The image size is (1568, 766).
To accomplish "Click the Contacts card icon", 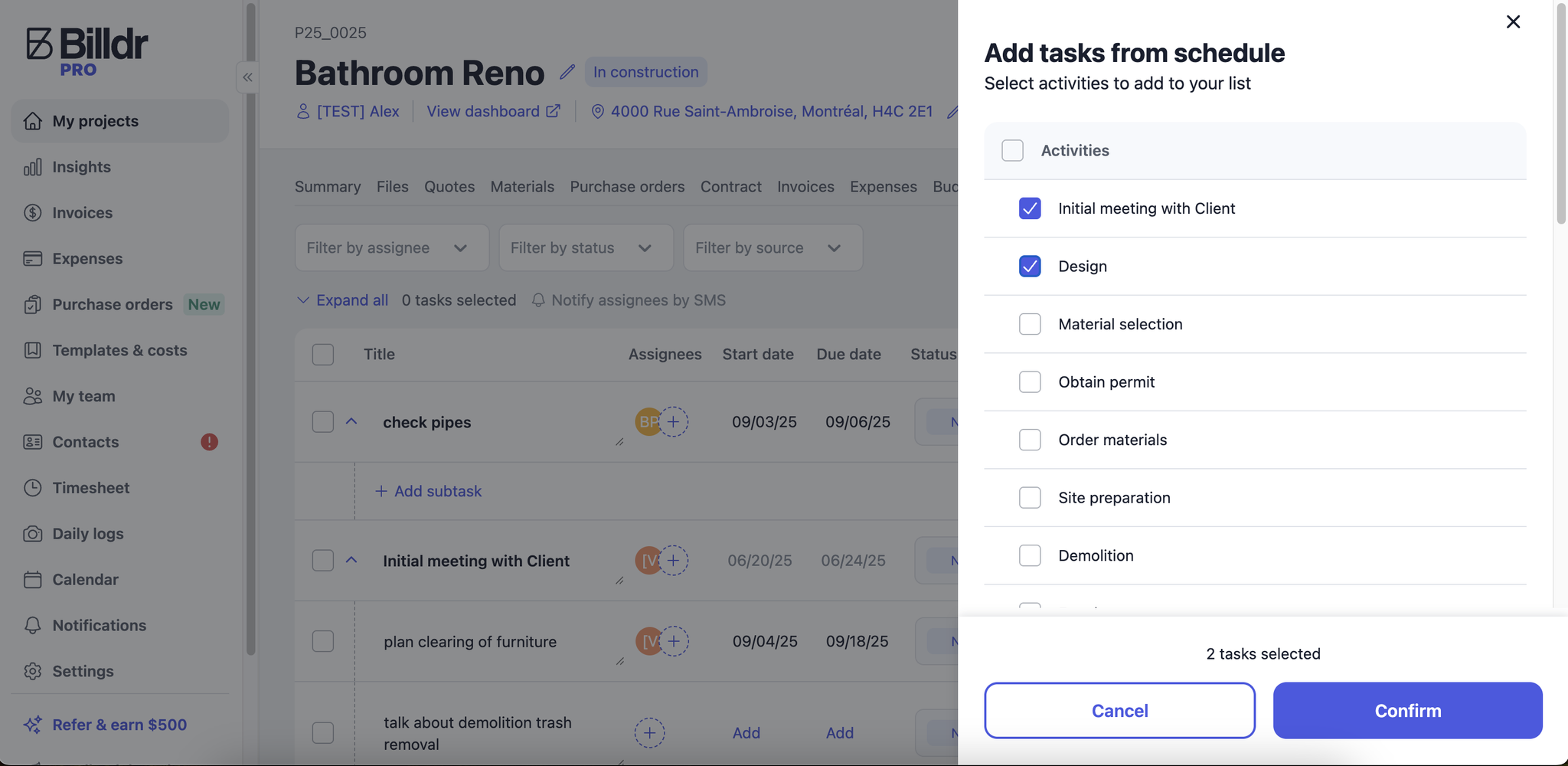I will pyautogui.click(x=32, y=442).
